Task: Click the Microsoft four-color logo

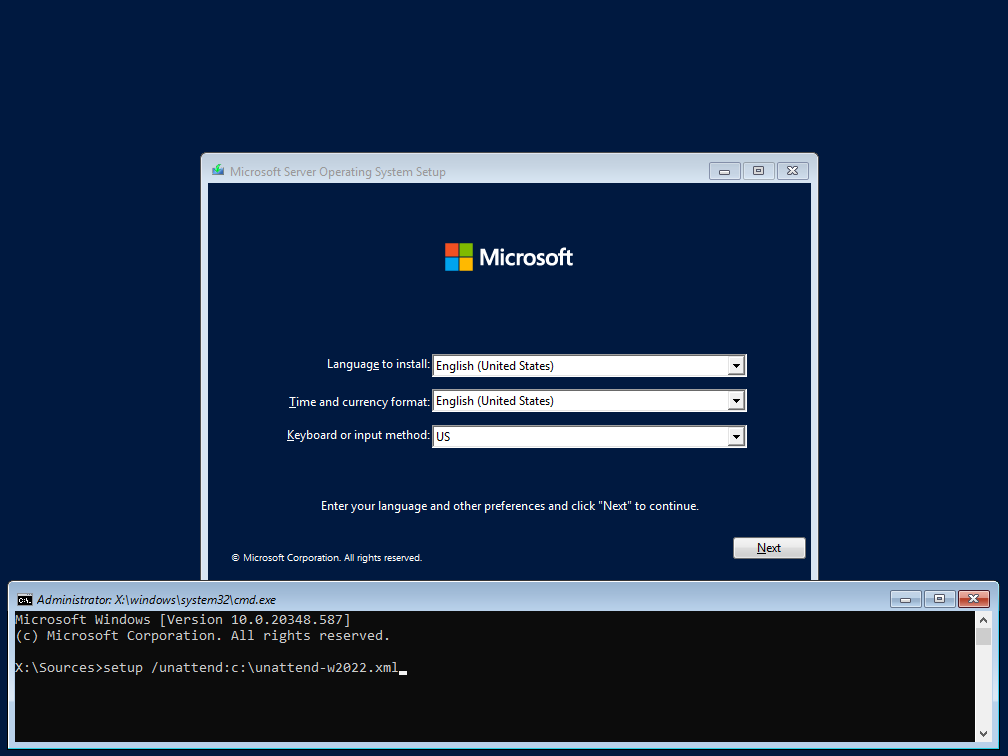Action: pos(459,257)
